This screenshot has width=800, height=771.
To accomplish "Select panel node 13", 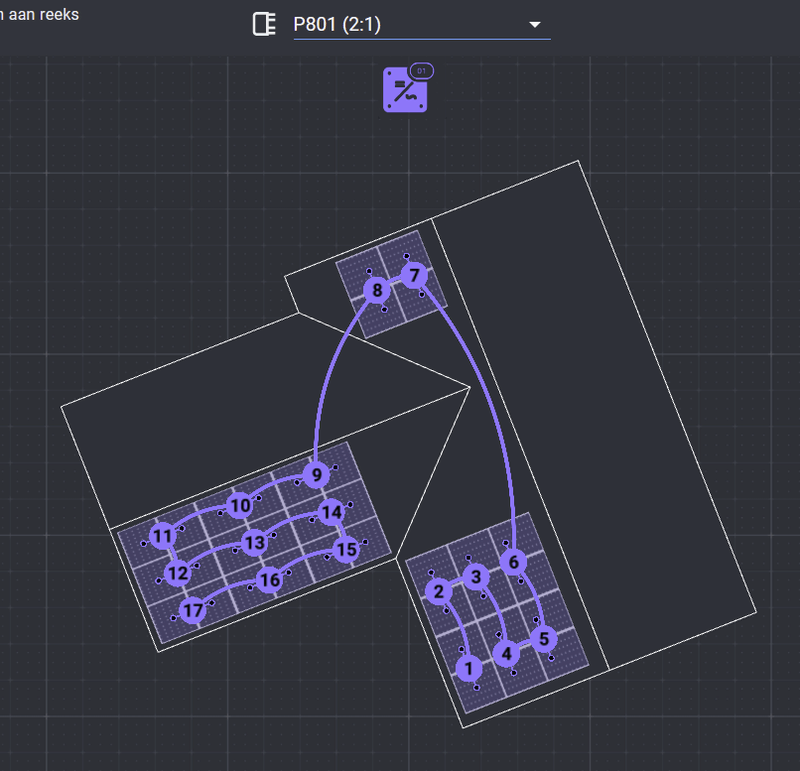I will pyautogui.click(x=255, y=543).
